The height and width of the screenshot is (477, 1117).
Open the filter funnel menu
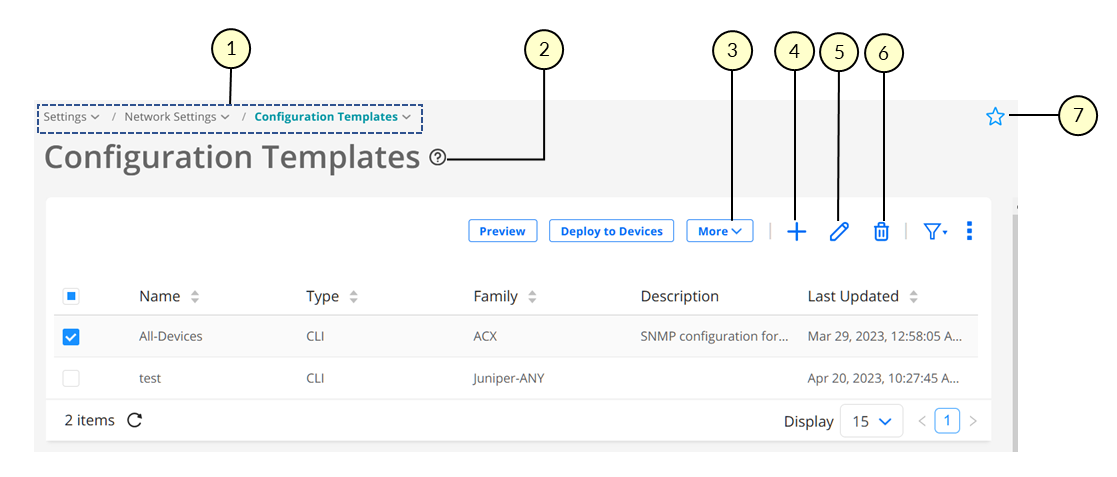pyautogui.click(x=935, y=232)
